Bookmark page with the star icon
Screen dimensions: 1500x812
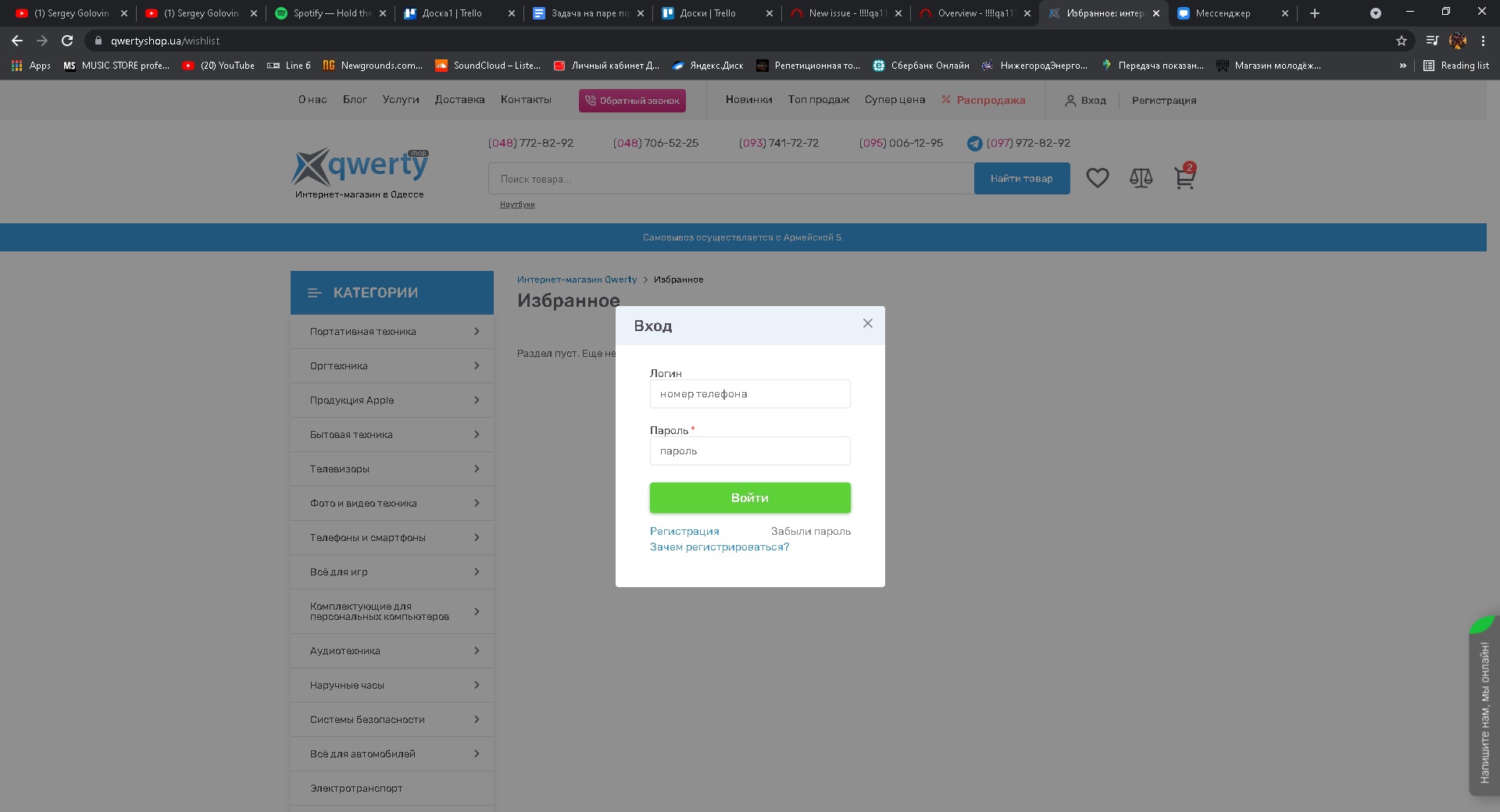pyautogui.click(x=1401, y=41)
